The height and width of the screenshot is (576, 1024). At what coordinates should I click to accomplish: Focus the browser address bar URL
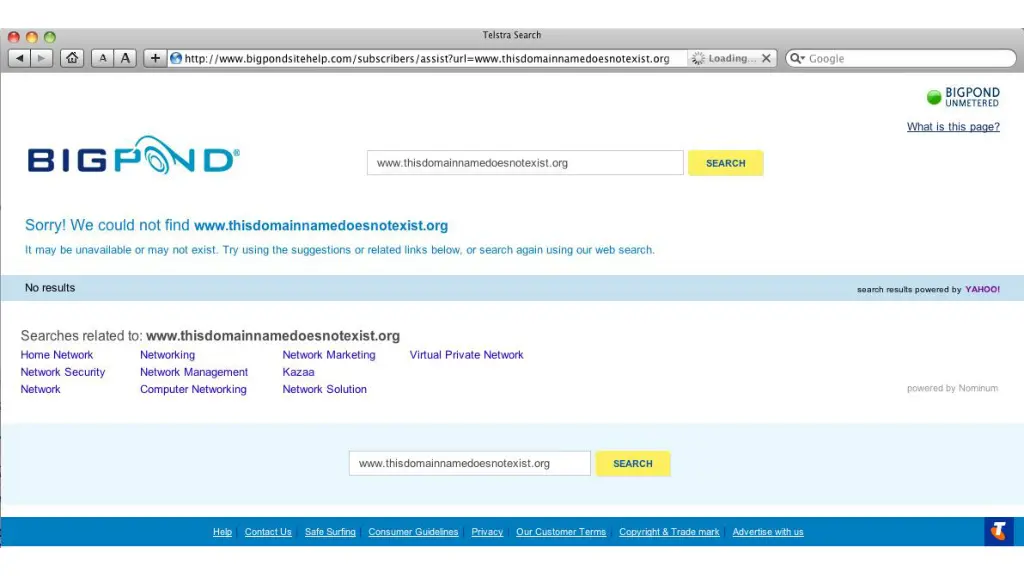(x=426, y=58)
